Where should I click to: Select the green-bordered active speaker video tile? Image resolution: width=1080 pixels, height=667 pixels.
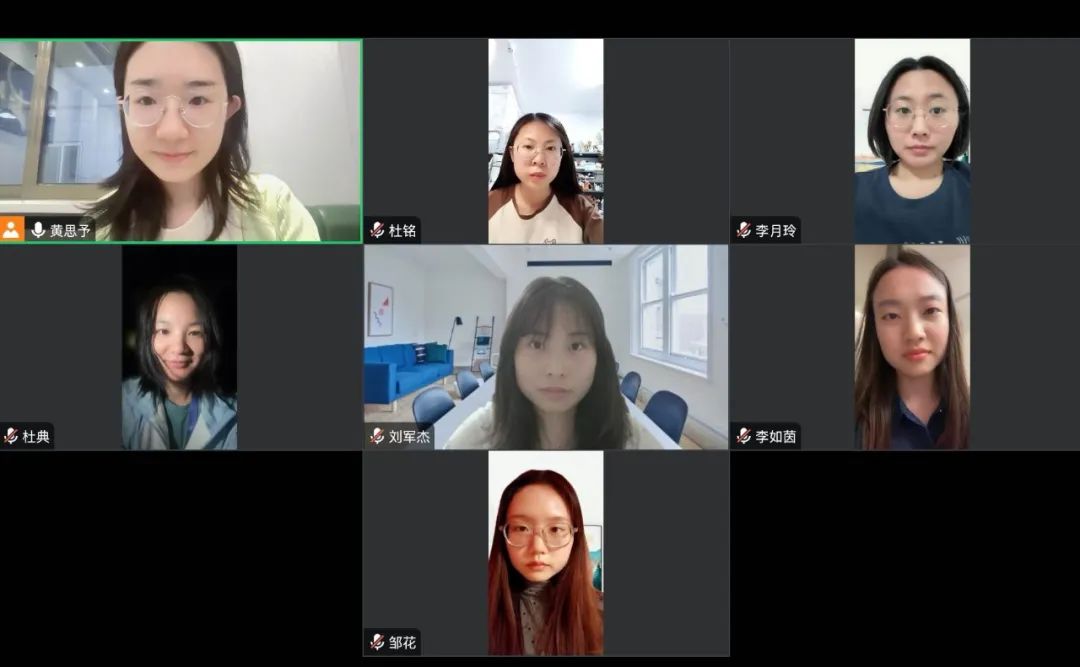(180, 141)
